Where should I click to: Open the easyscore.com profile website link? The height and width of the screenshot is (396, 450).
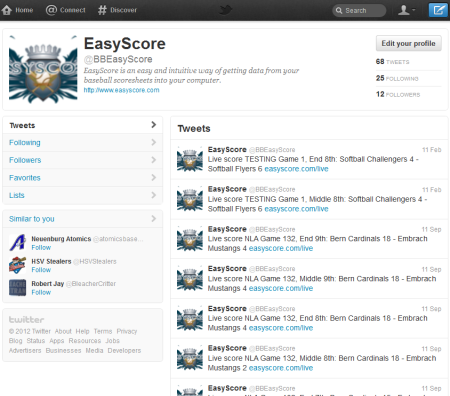(121, 90)
